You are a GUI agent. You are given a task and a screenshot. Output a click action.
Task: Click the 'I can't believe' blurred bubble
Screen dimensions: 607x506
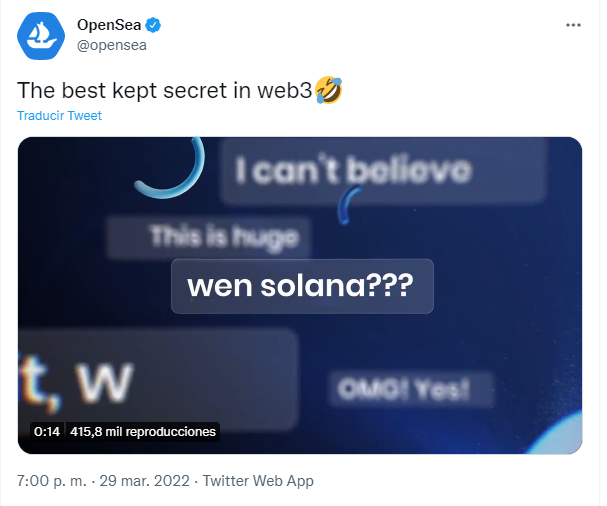(383, 171)
